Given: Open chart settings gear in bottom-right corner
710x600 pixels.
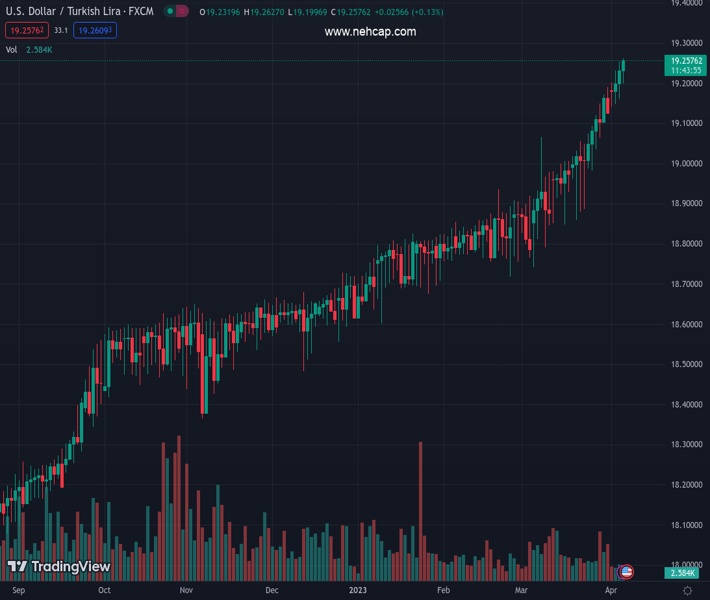Looking at the screenshot, I should (687, 591).
